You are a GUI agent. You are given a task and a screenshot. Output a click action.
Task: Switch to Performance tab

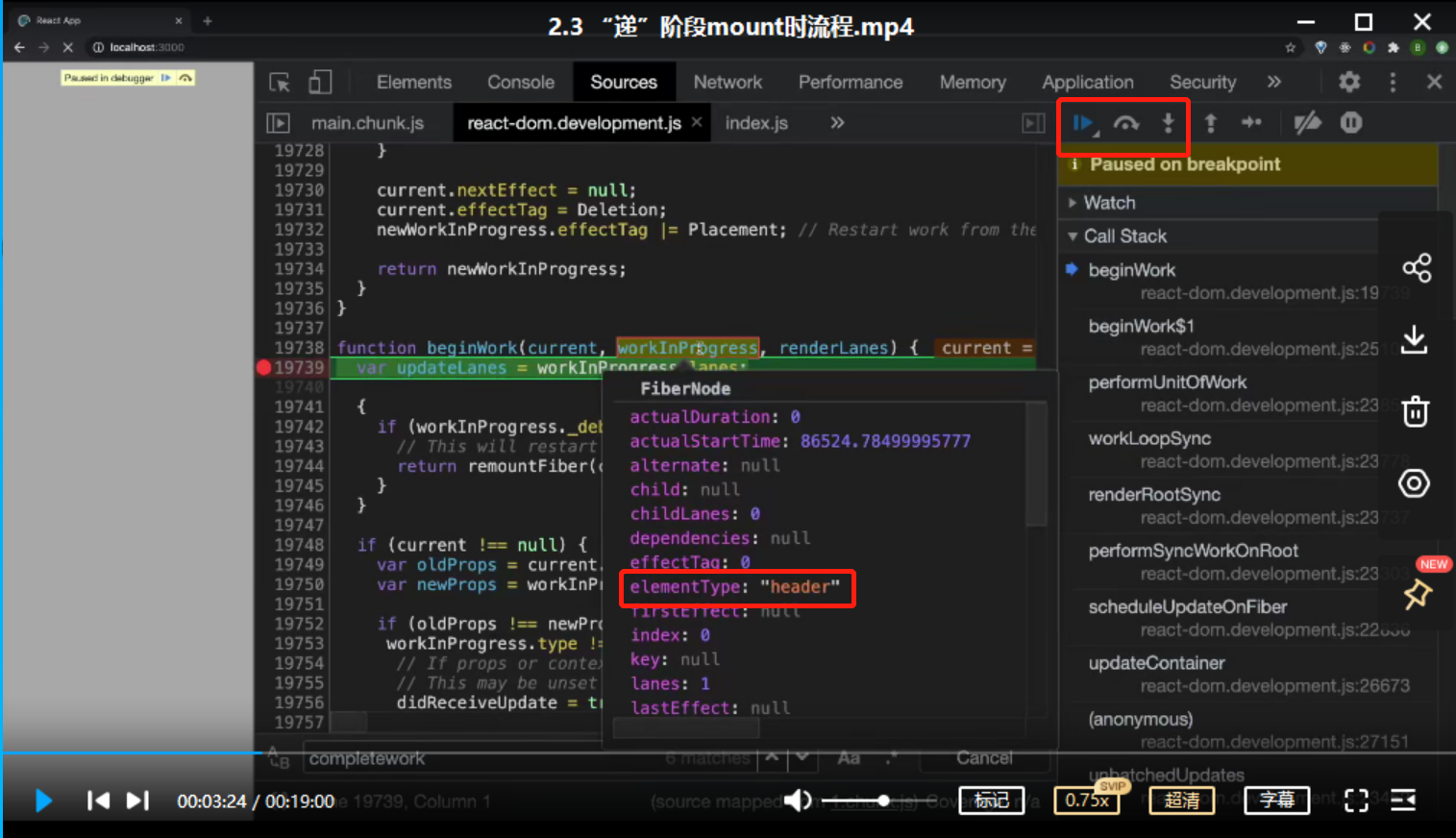click(851, 83)
